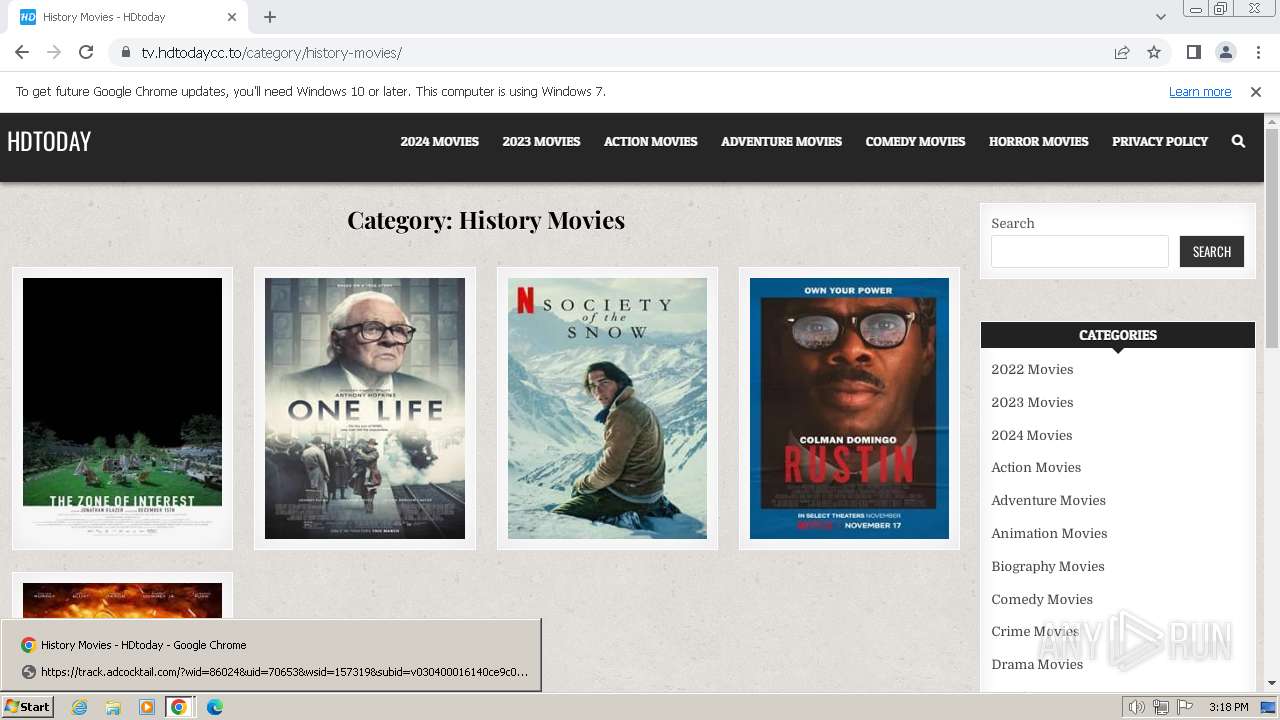Click the share page icon
This screenshot has height=720, width=1280.
[x=1122, y=52]
